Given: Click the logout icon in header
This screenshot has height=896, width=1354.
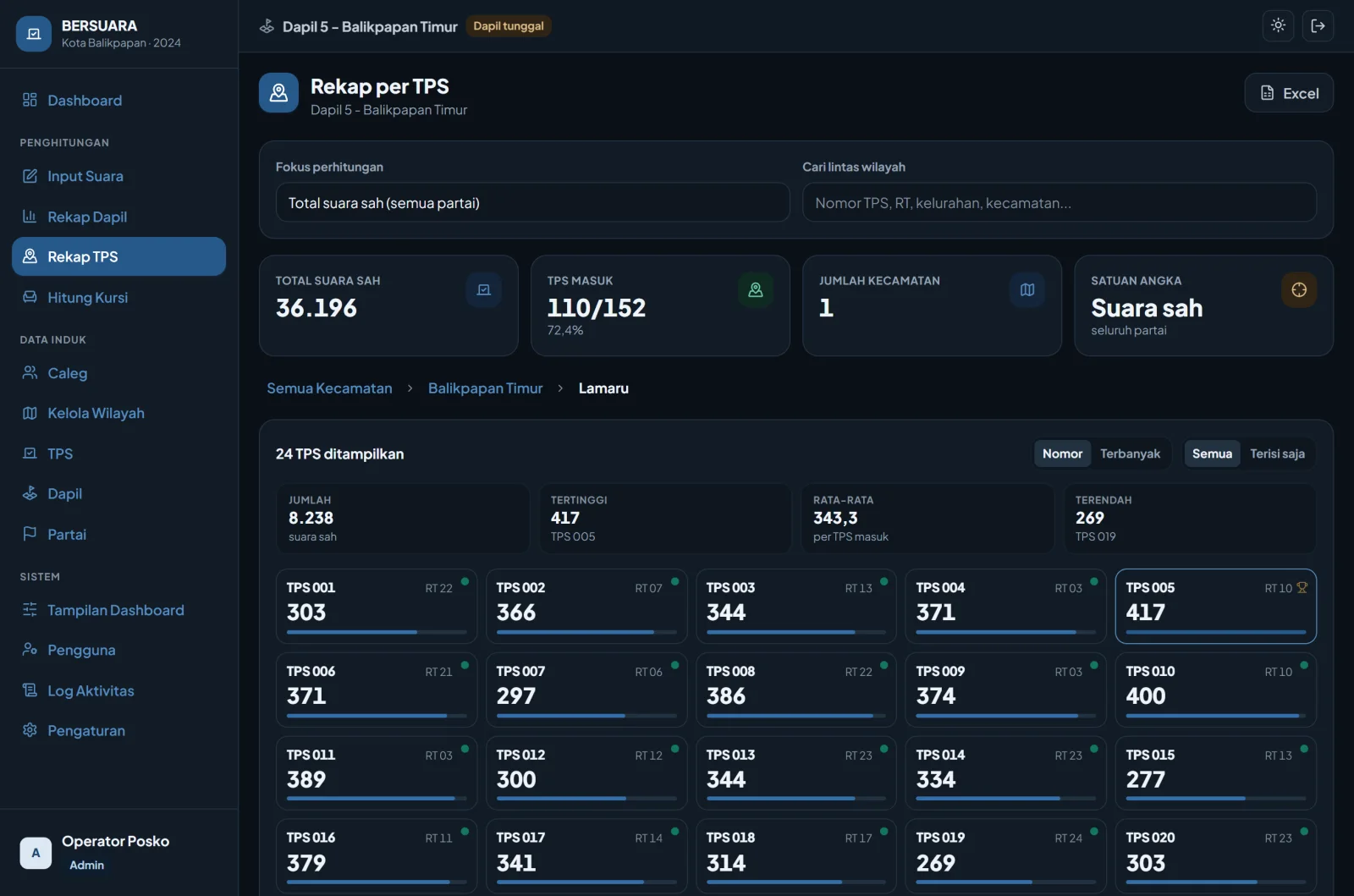Looking at the screenshot, I should (1318, 25).
